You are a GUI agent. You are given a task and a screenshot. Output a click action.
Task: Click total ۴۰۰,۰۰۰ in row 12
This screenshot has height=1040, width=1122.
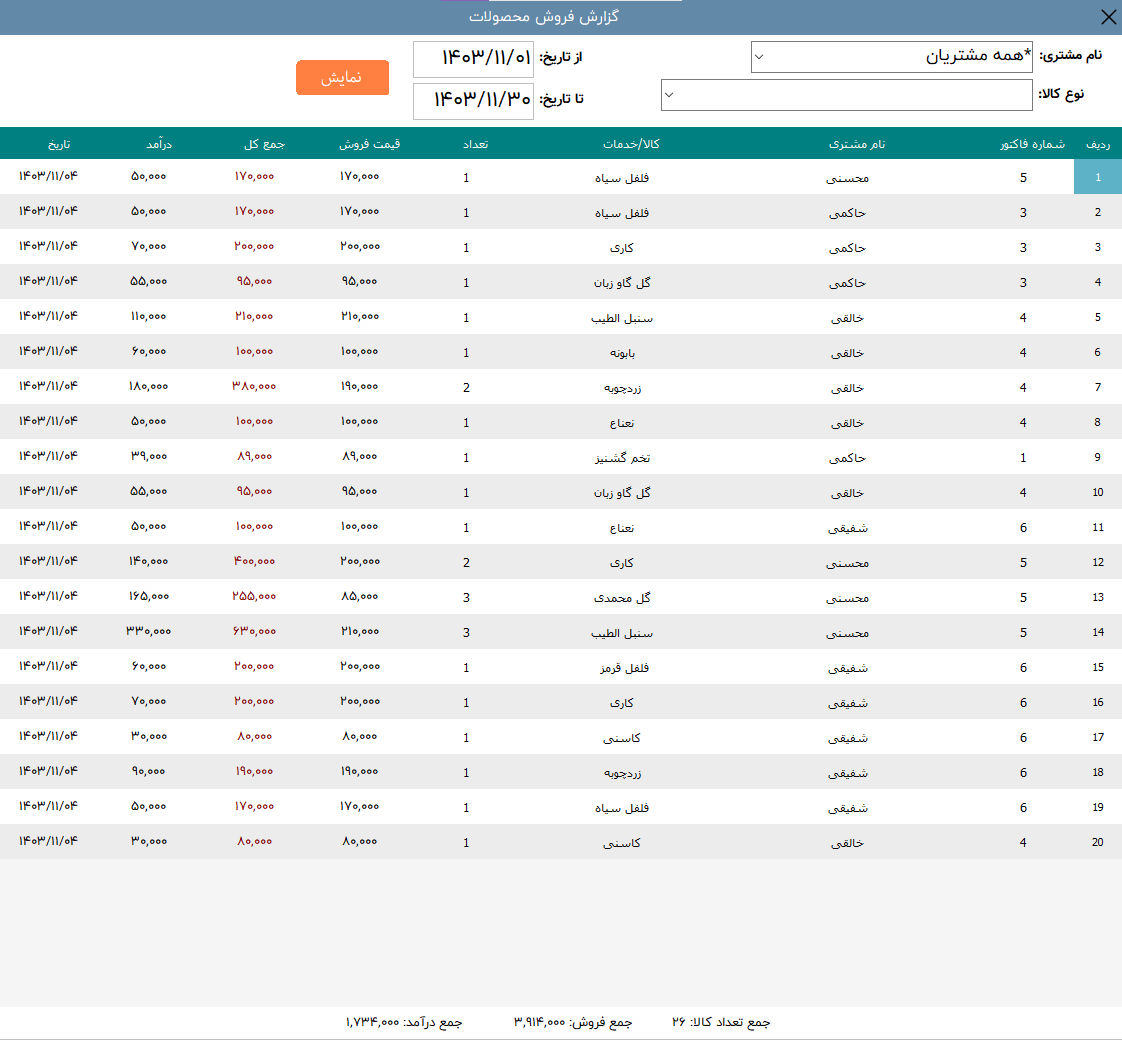[x=254, y=561]
